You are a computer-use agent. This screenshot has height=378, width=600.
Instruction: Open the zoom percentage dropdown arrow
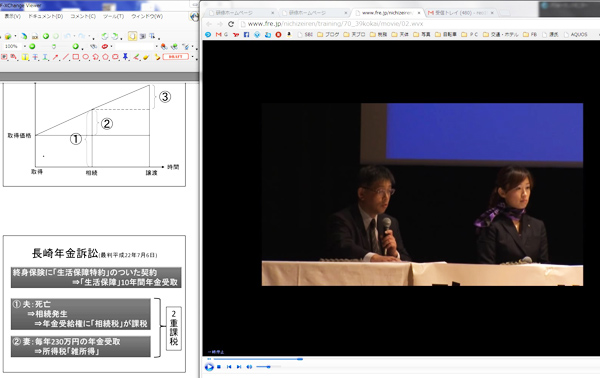(x=25, y=46)
